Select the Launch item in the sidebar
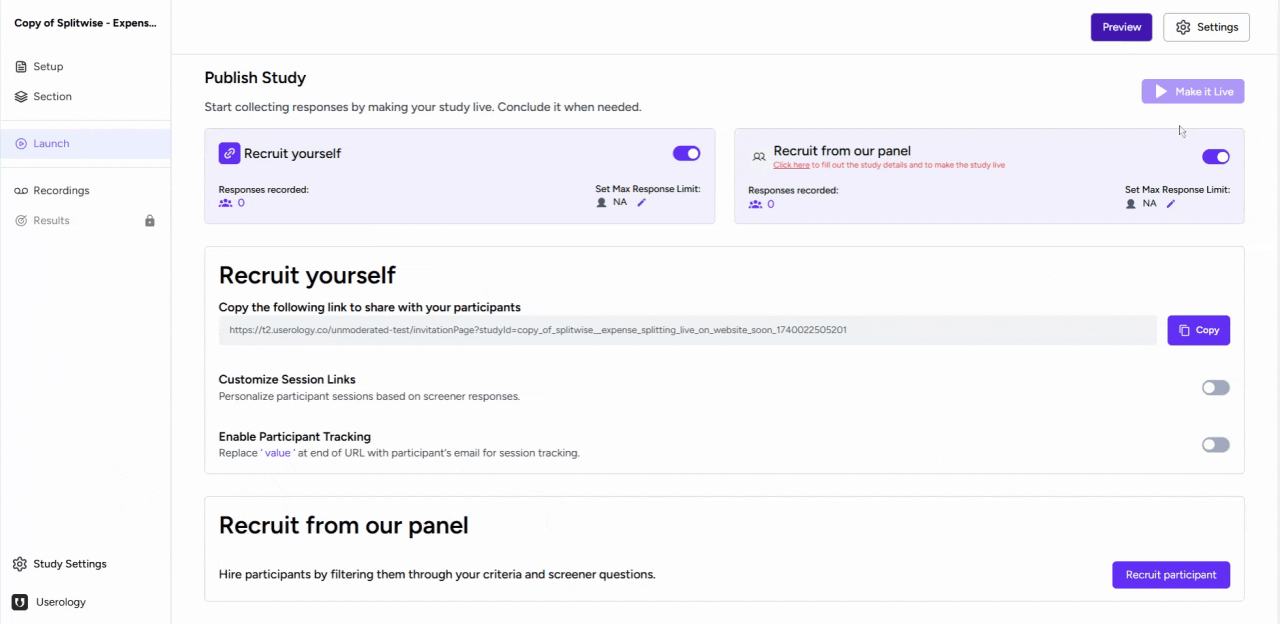This screenshot has width=1280, height=624. 49,143
